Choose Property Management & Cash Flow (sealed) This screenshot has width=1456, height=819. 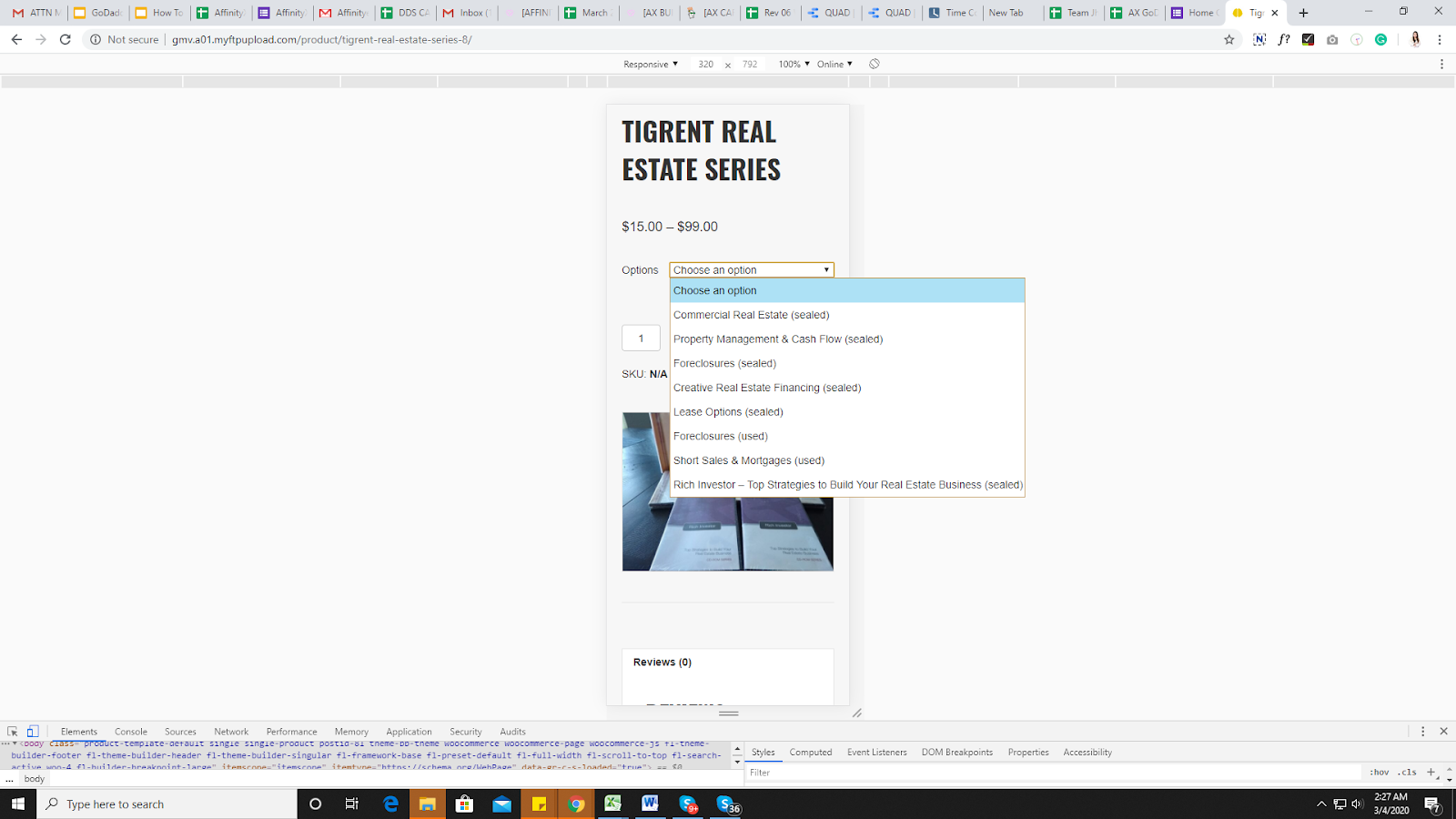coord(847,339)
